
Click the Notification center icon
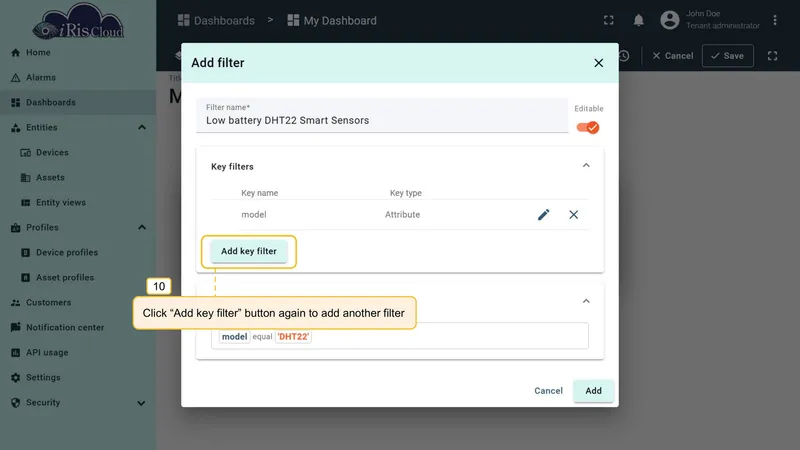point(15,327)
